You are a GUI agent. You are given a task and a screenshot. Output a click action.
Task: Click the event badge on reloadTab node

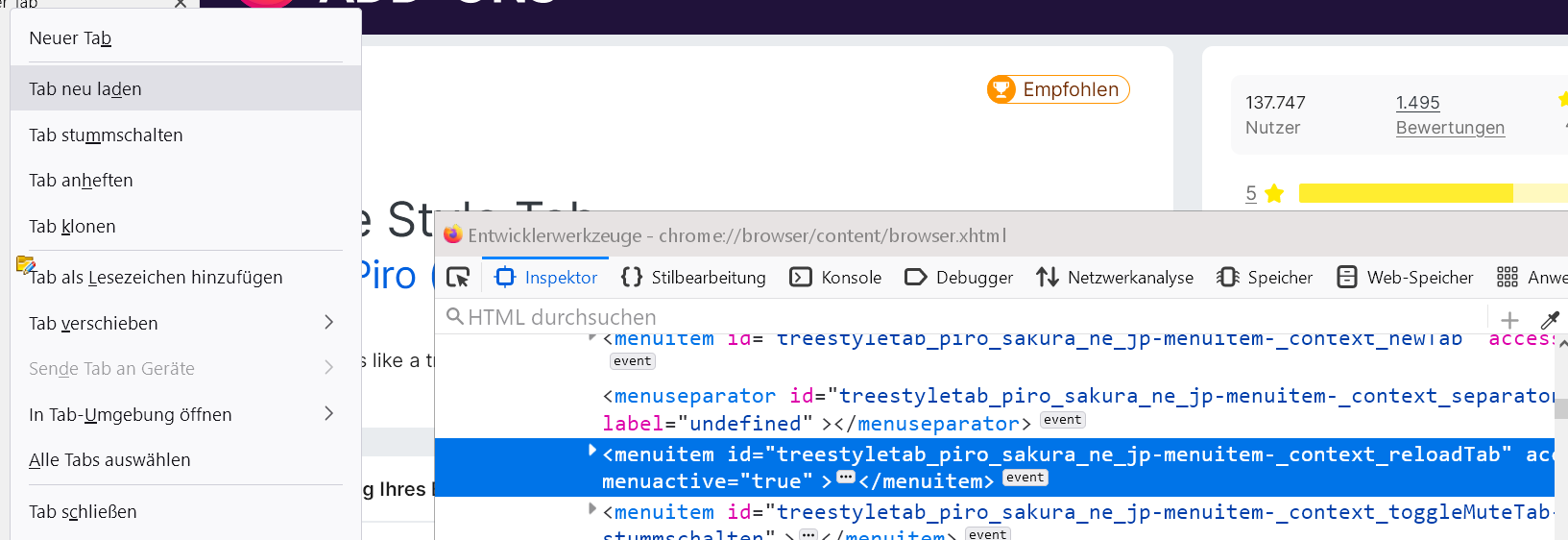click(1025, 478)
